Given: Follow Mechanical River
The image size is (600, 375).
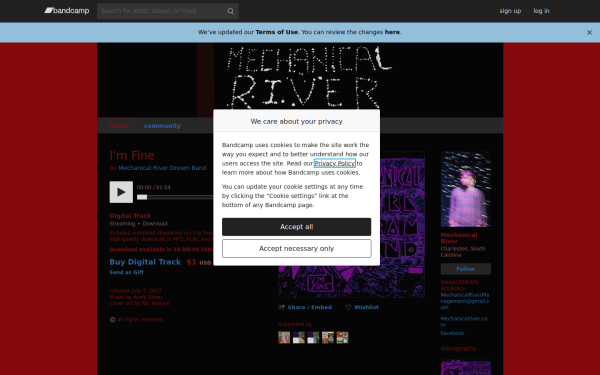Looking at the screenshot, I should tap(466, 269).
